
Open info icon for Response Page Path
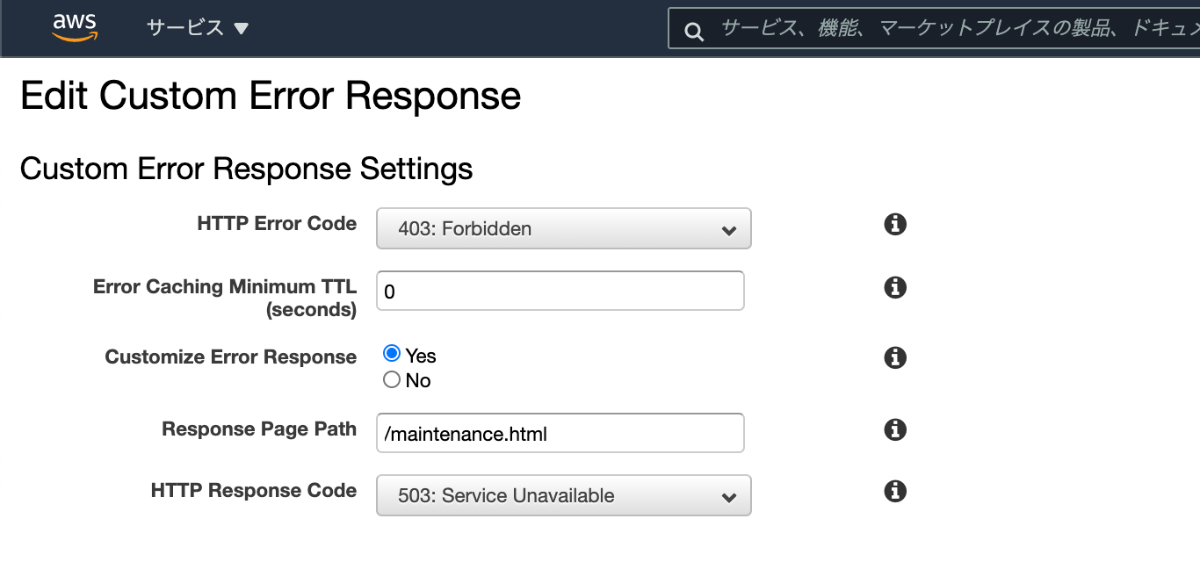click(x=896, y=430)
